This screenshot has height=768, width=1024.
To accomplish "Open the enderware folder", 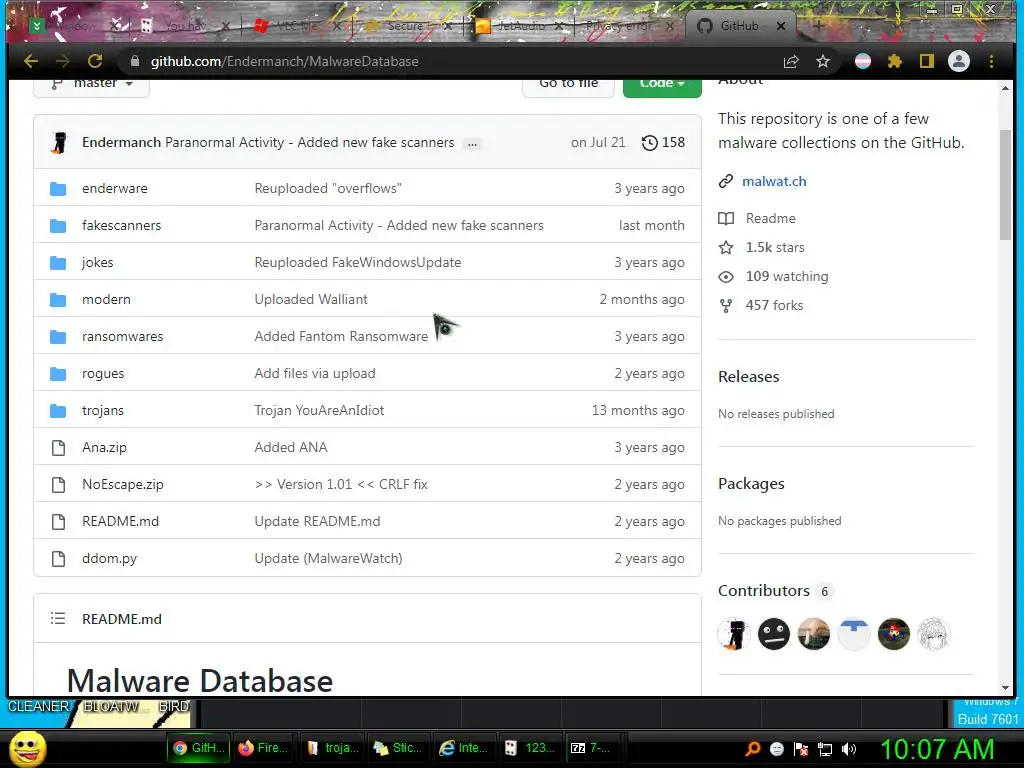I will 114,189.
